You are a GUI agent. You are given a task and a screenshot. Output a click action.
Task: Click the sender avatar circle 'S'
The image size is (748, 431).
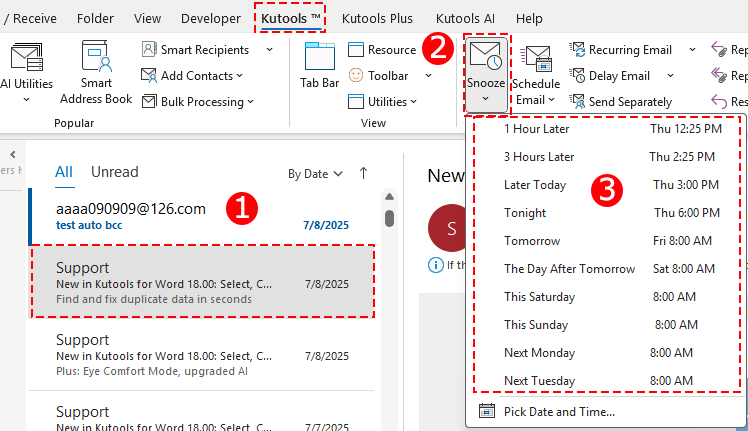(x=448, y=228)
